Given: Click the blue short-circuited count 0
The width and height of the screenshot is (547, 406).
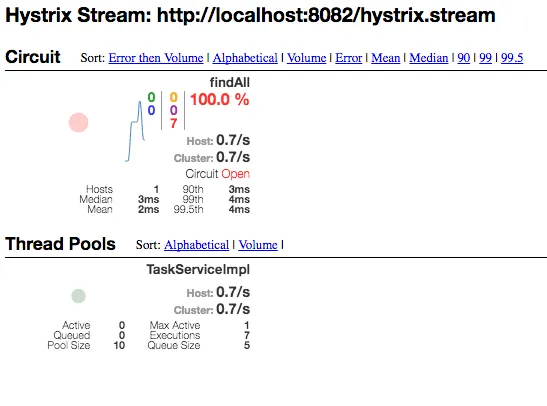Looking at the screenshot, I should point(151,110).
